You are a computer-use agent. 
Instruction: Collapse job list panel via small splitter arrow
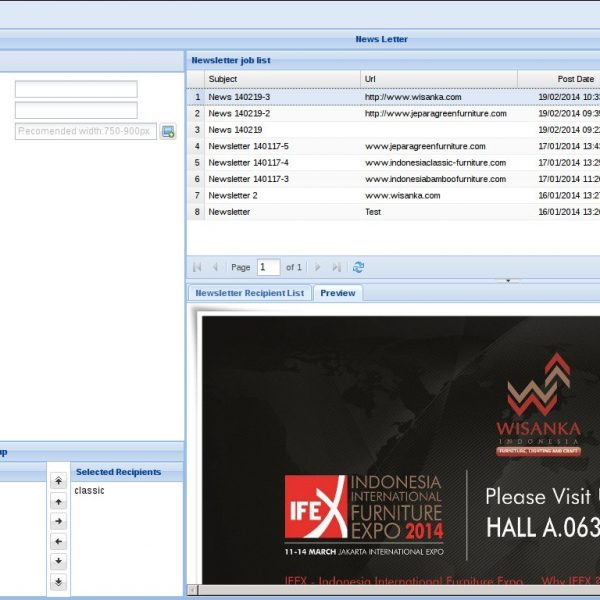[508, 281]
